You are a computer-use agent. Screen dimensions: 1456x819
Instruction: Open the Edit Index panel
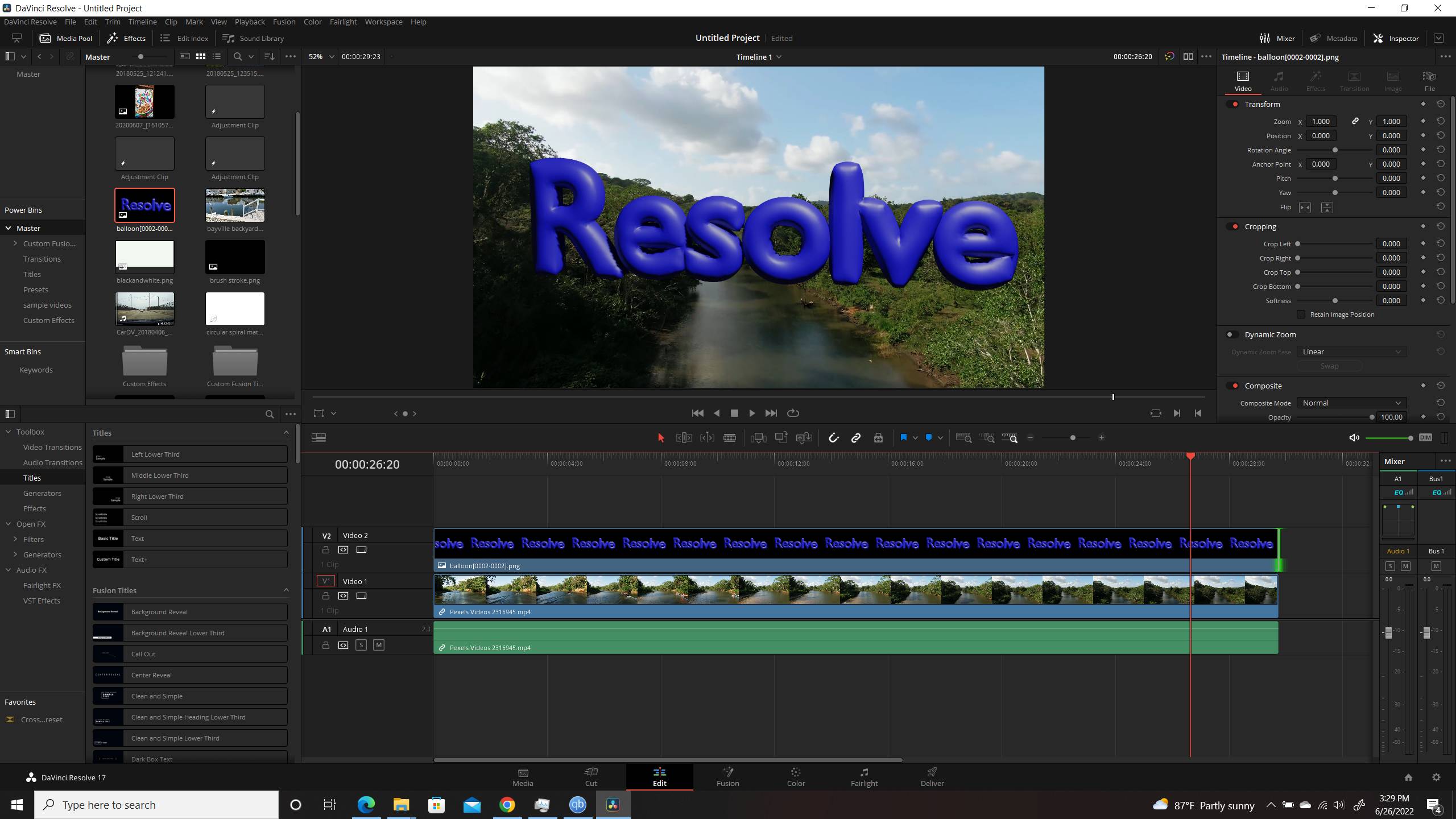[x=184, y=38]
